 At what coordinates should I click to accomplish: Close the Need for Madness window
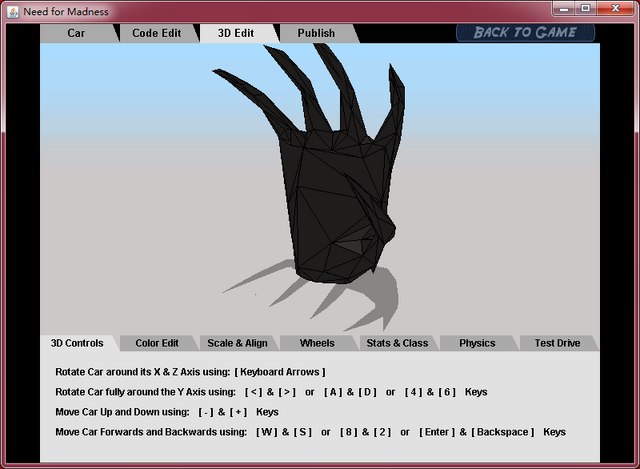tap(616, 9)
